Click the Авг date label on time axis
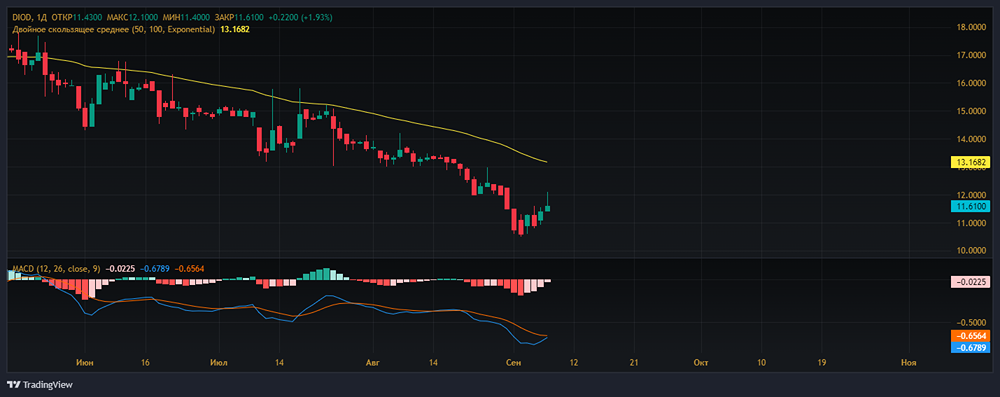This screenshot has height=397, width=1000. click(373, 363)
